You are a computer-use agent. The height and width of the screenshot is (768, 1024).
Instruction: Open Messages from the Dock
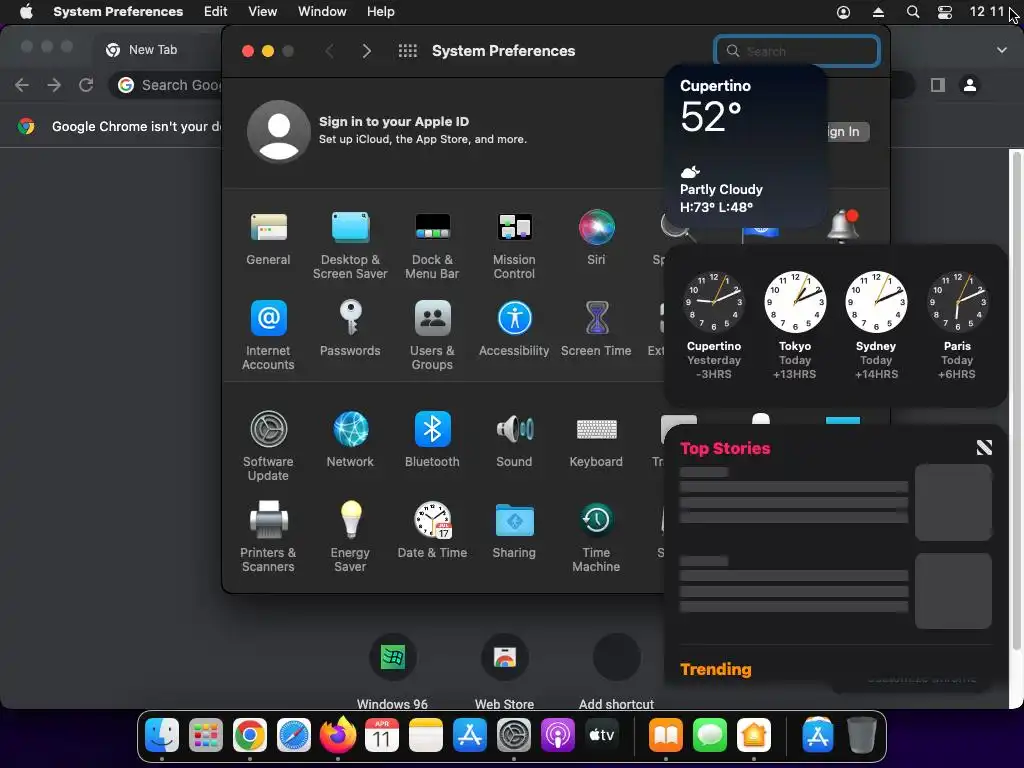[x=710, y=735]
